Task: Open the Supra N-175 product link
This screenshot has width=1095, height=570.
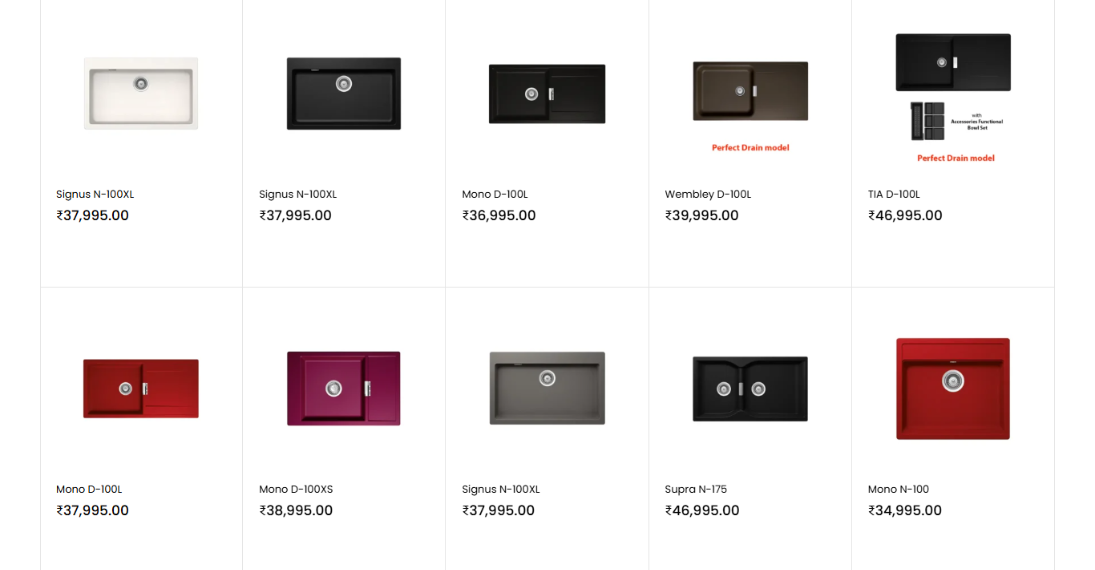Action: (x=695, y=489)
